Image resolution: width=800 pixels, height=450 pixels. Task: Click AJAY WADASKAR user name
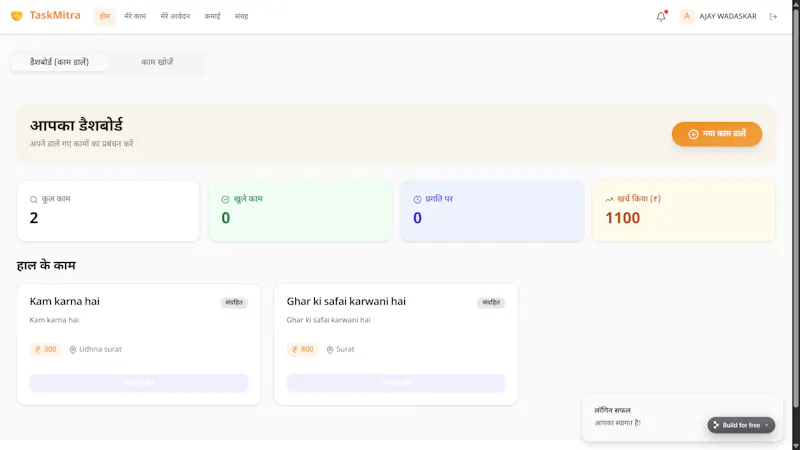728,16
